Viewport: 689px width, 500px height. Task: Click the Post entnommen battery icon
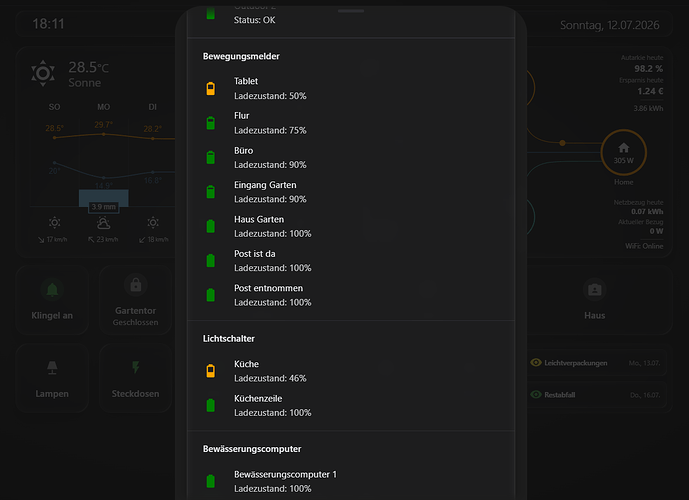(x=211, y=295)
